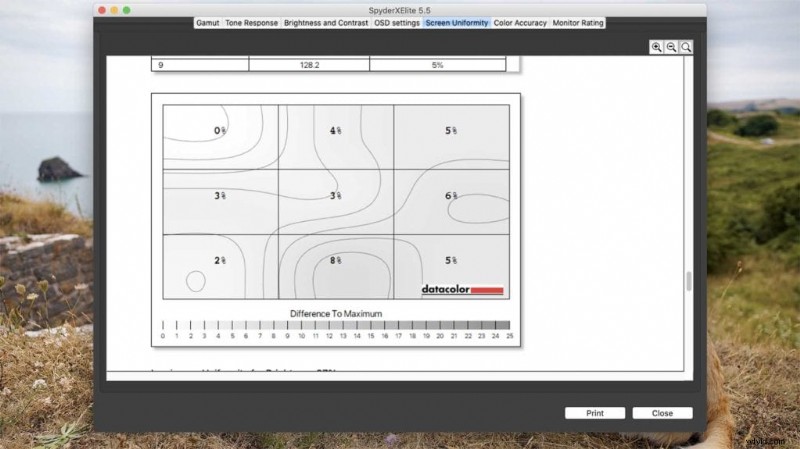
Task: Click the 0% label in the uniformity map
Action: tap(220, 131)
